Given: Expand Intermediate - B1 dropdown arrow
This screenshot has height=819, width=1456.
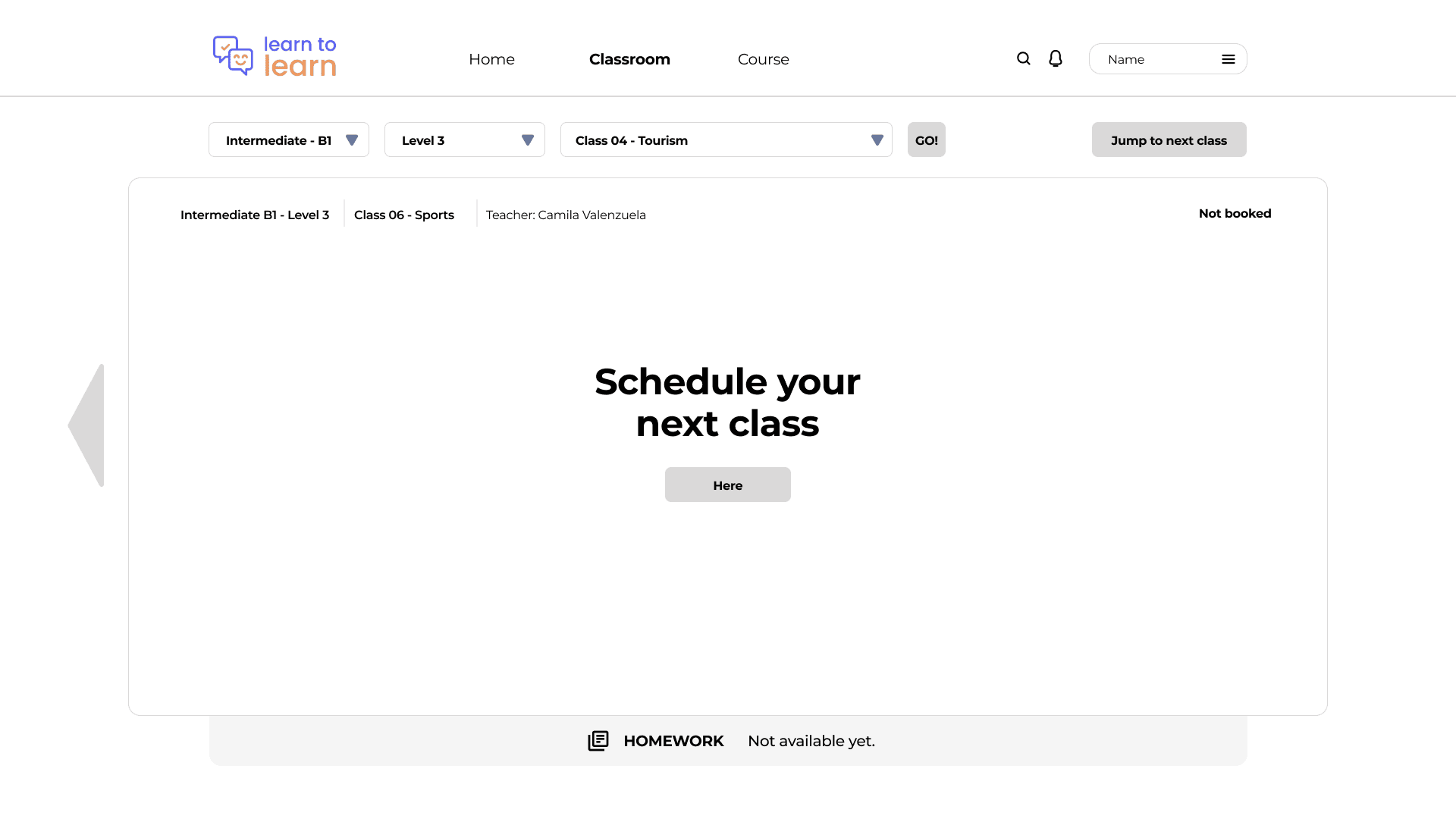Looking at the screenshot, I should pyautogui.click(x=352, y=140).
